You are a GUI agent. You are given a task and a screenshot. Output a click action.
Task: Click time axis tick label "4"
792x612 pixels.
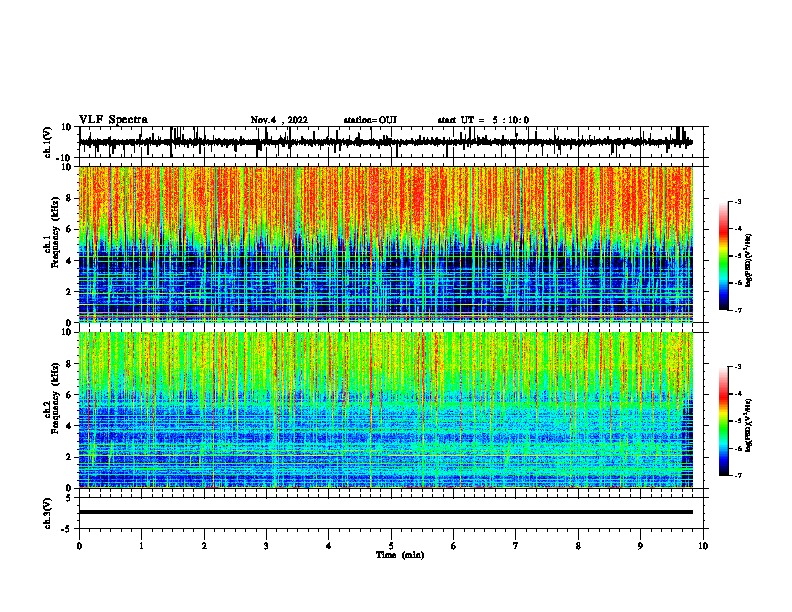[329, 546]
